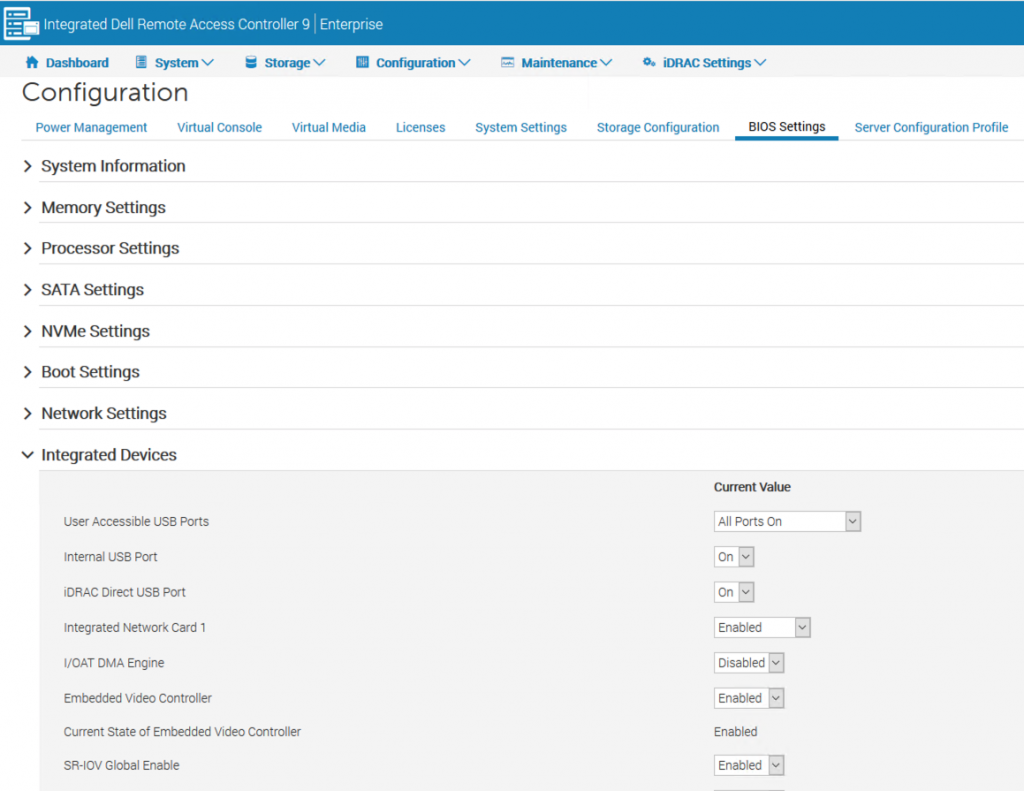The width and height of the screenshot is (1024, 791).
Task: Open the iDRAC Settings dropdown menu
Action: click(x=704, y=63)
